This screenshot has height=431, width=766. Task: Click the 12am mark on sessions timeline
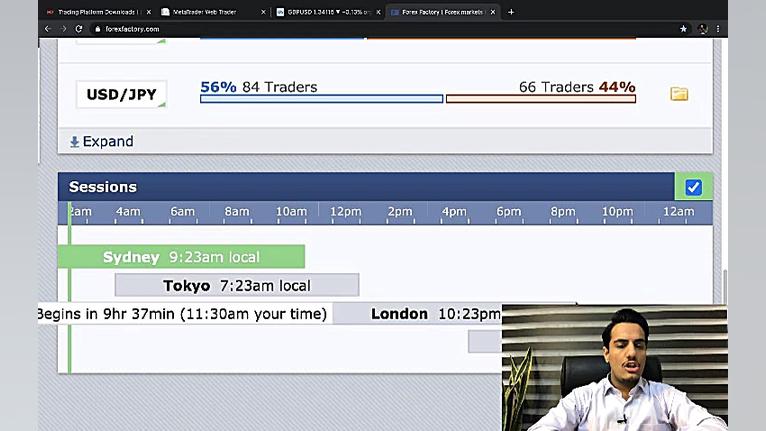pyautogui.click(x=679, y=212)
